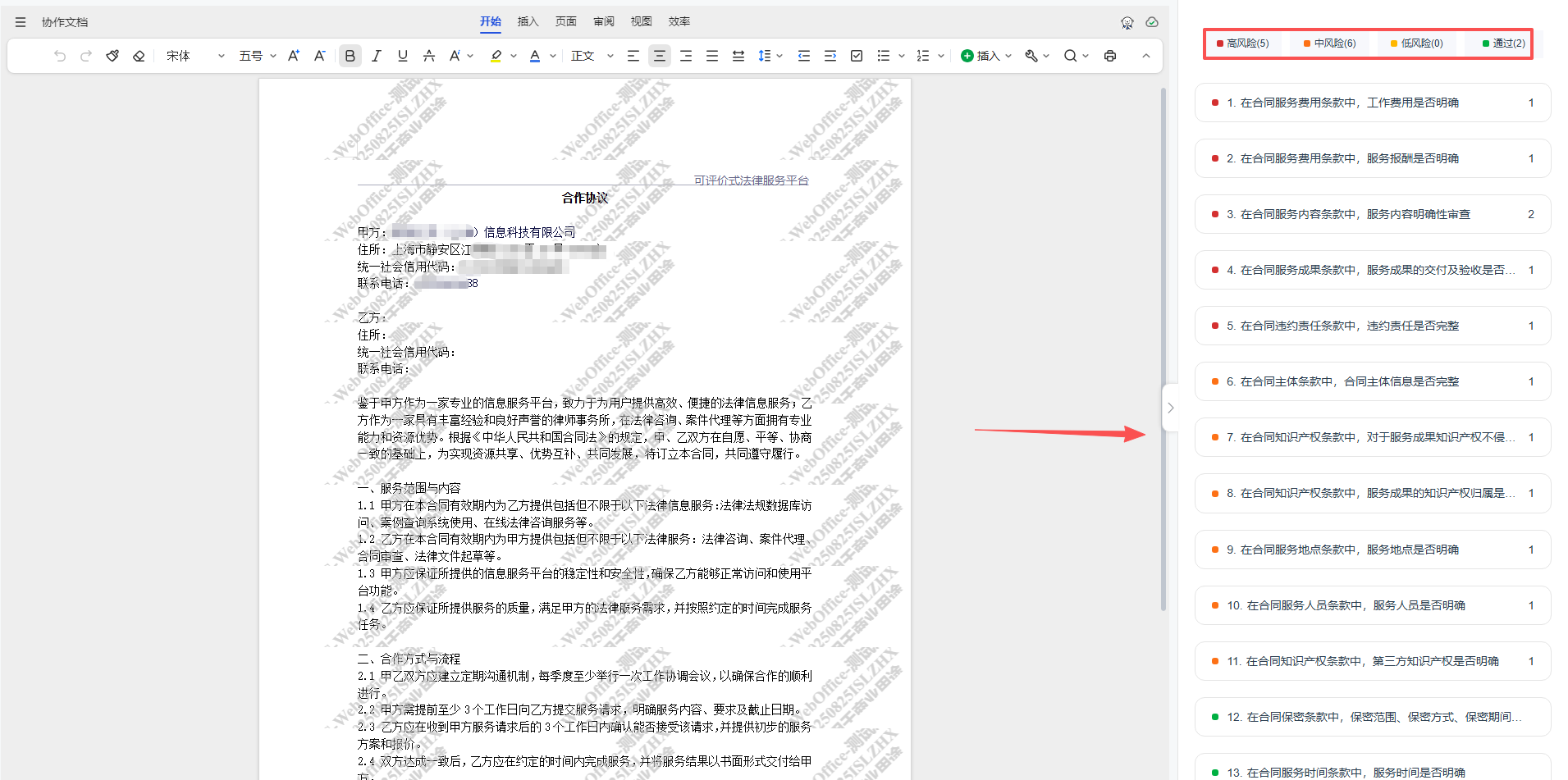
Task: Switch to the 页面 tab
Action: coord(566,21)
